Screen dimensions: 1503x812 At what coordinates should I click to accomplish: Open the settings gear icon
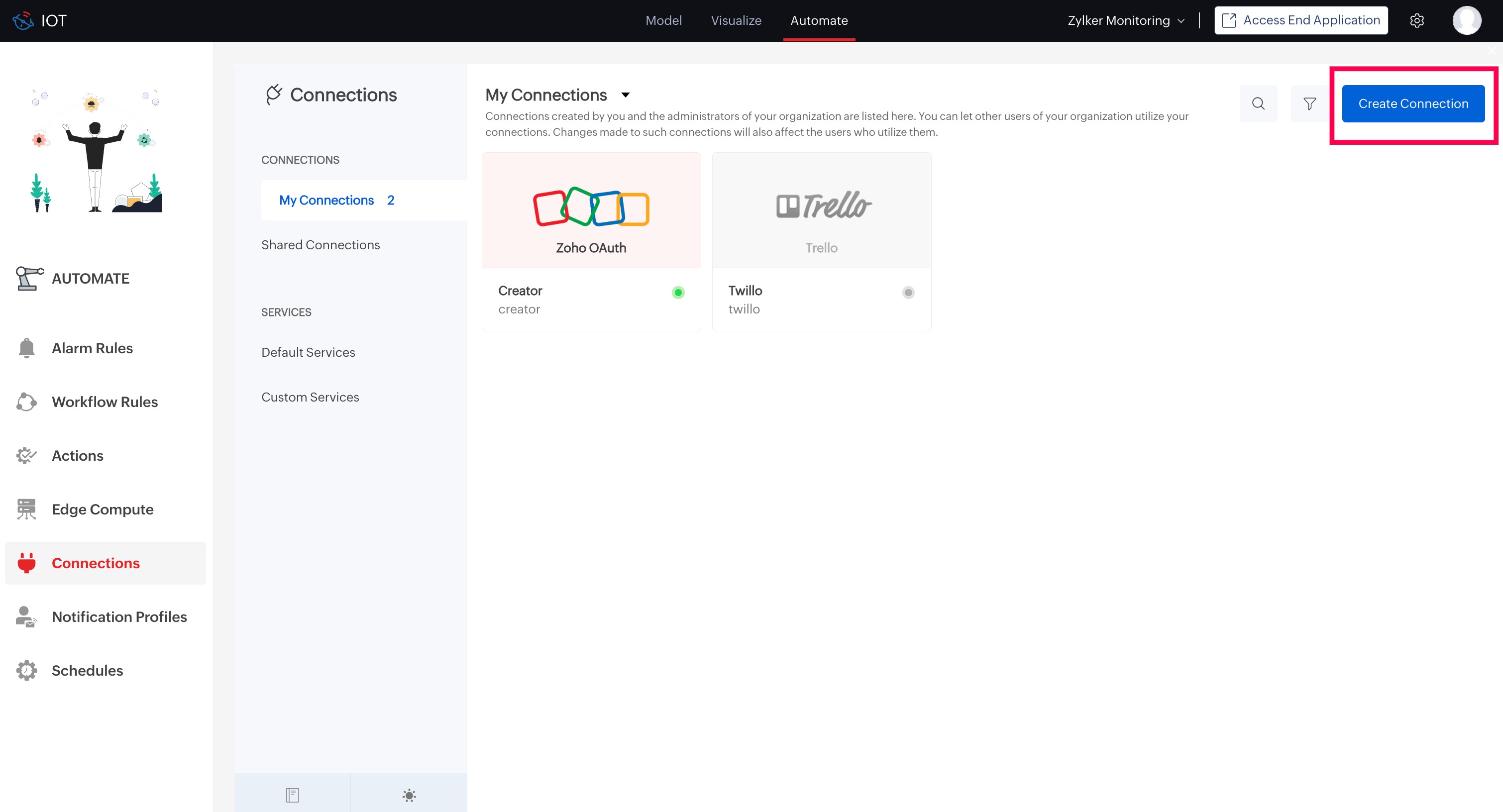point(1416,21)
